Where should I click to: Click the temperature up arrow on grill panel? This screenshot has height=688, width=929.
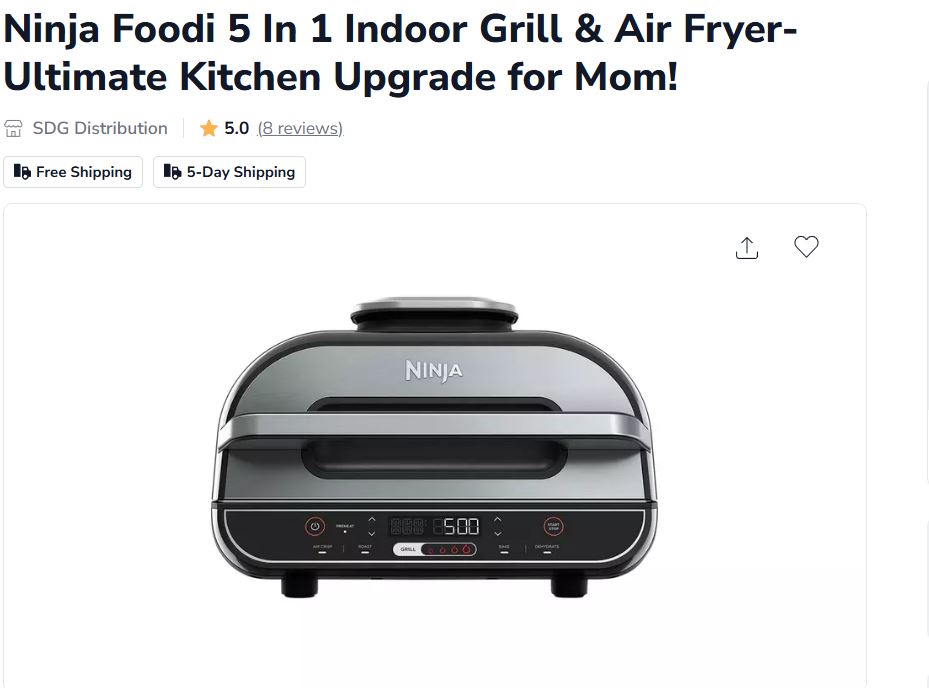pyautogui.click(x=498, y=519)
